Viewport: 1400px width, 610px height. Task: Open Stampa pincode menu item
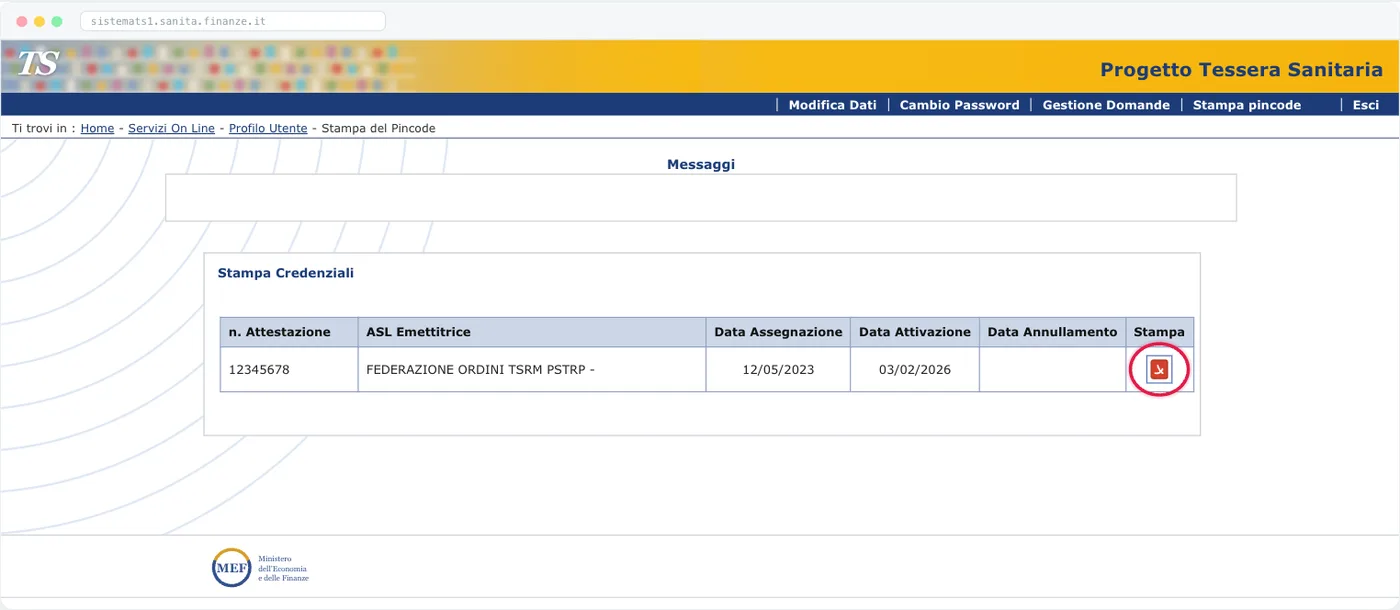1247,105
